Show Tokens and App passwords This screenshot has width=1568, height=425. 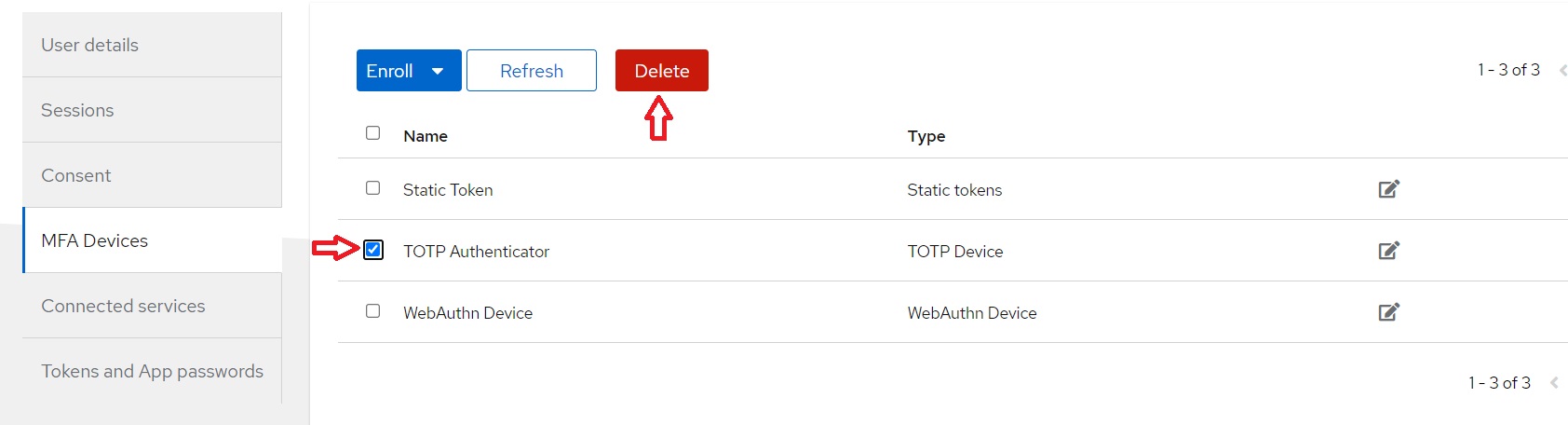(152, 371)
